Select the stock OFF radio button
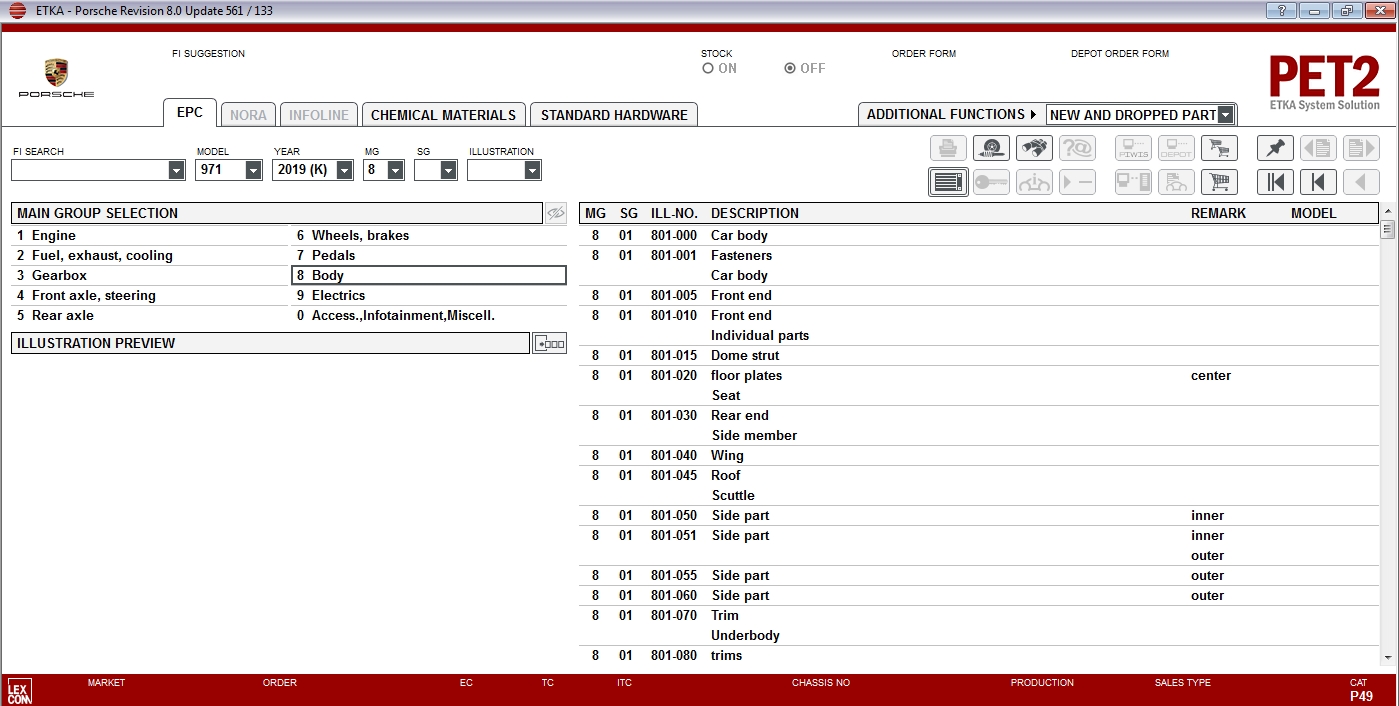1399x706 pixels. (790, 69)
